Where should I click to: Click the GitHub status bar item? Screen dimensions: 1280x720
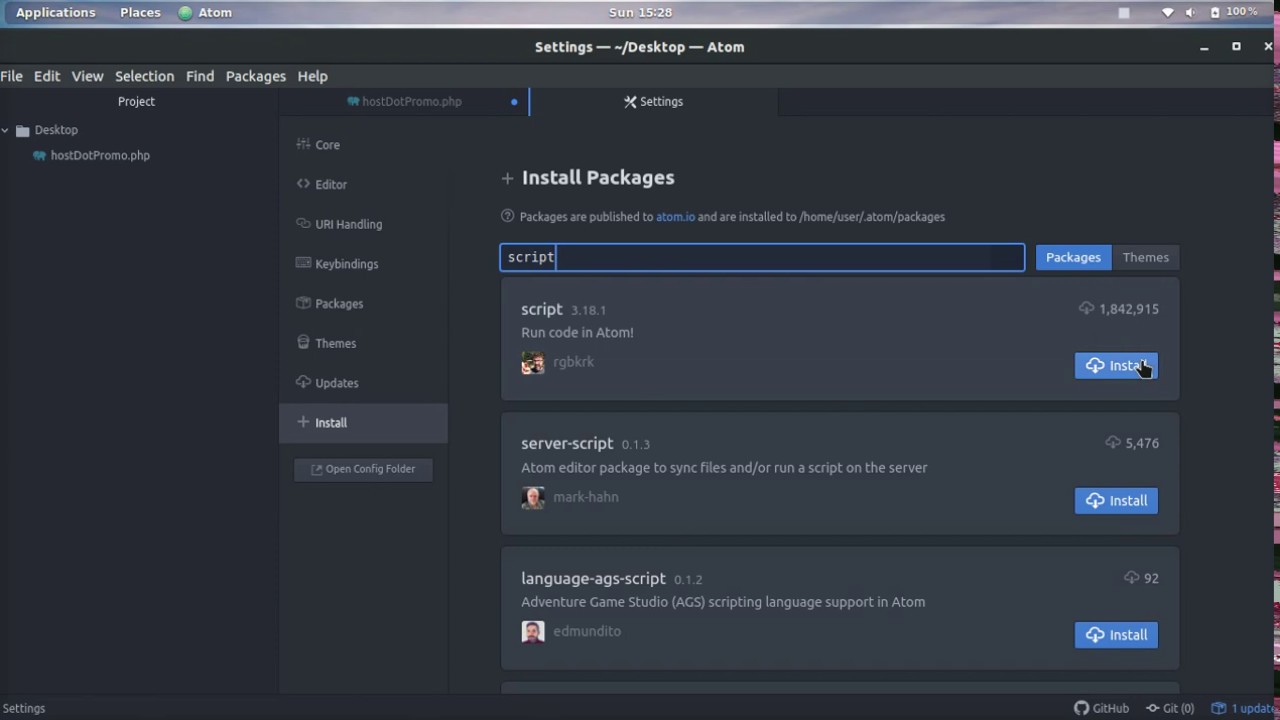[x=1101, y=708]
